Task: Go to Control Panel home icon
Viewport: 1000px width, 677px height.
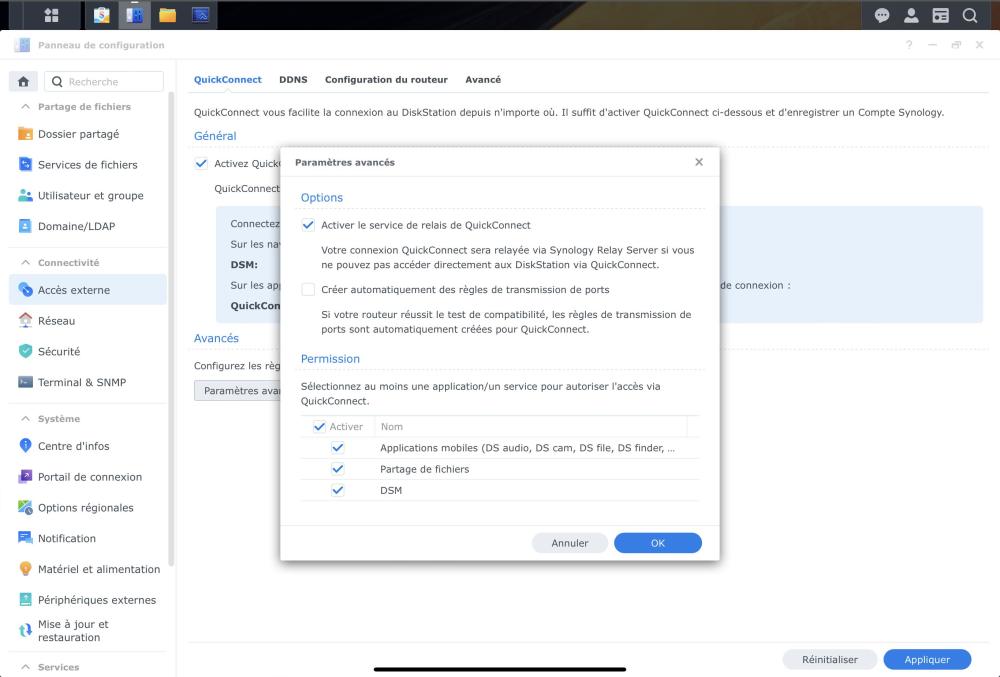Action: click(24, 82)
